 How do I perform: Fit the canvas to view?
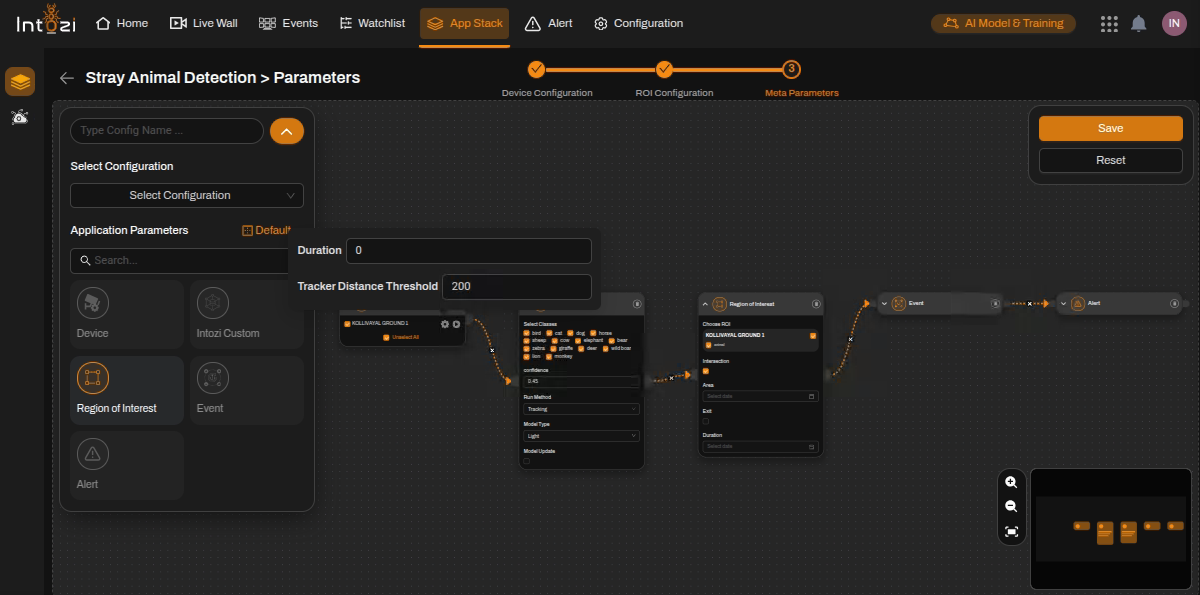(x=1011, y=532)
